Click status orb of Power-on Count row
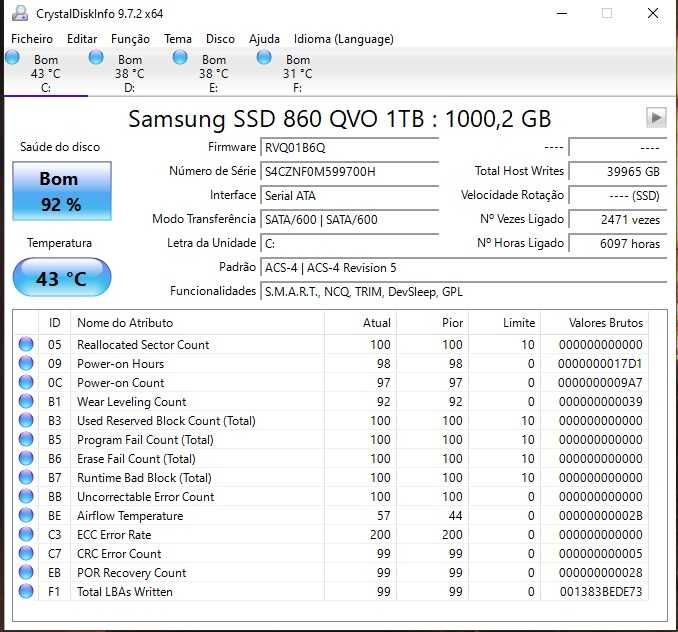The height and width of the screenshot is (632, 678). point(26,382)
